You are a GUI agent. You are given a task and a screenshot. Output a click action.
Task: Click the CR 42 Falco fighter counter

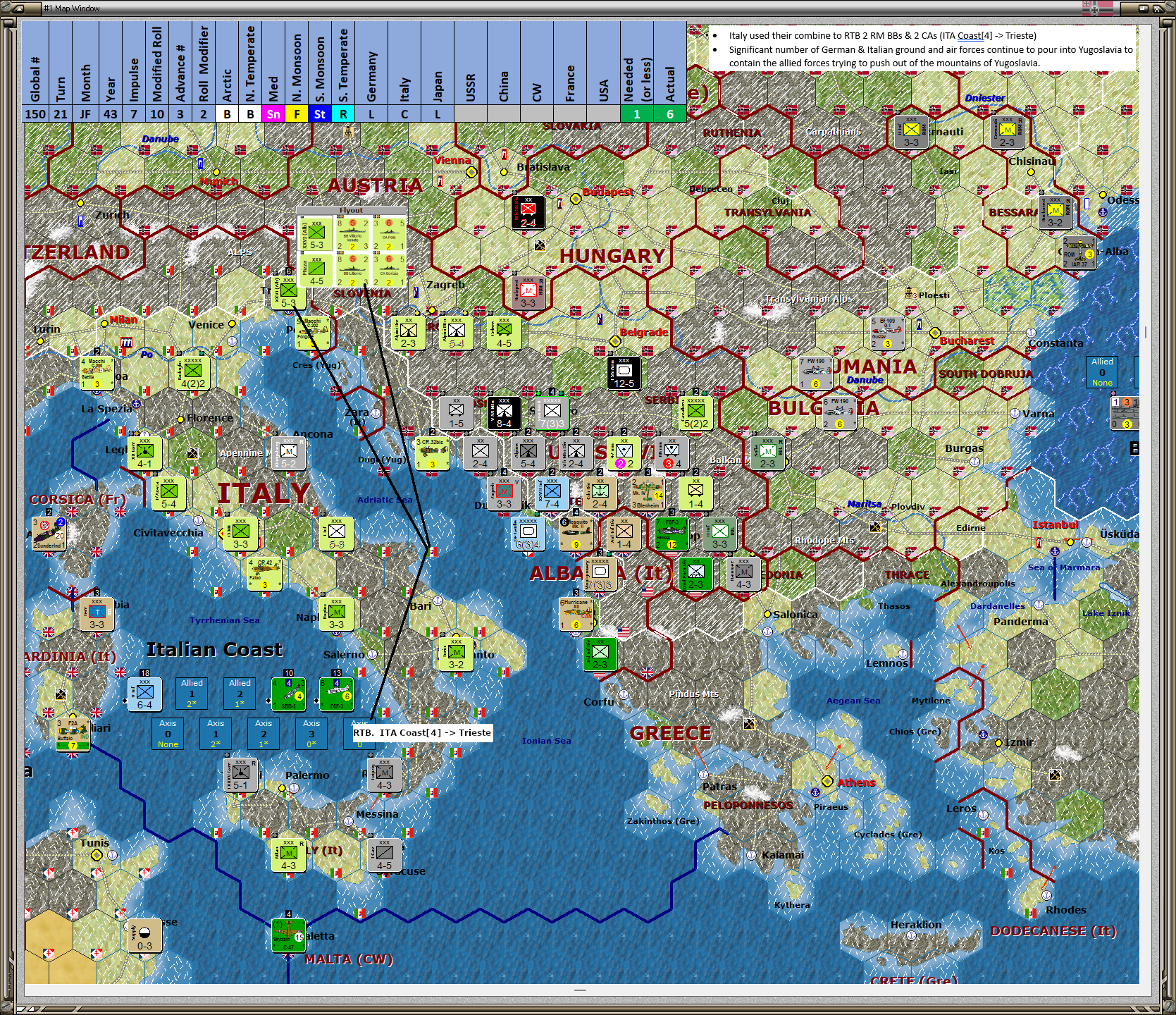pyautogui.click(x=264, y=574)
